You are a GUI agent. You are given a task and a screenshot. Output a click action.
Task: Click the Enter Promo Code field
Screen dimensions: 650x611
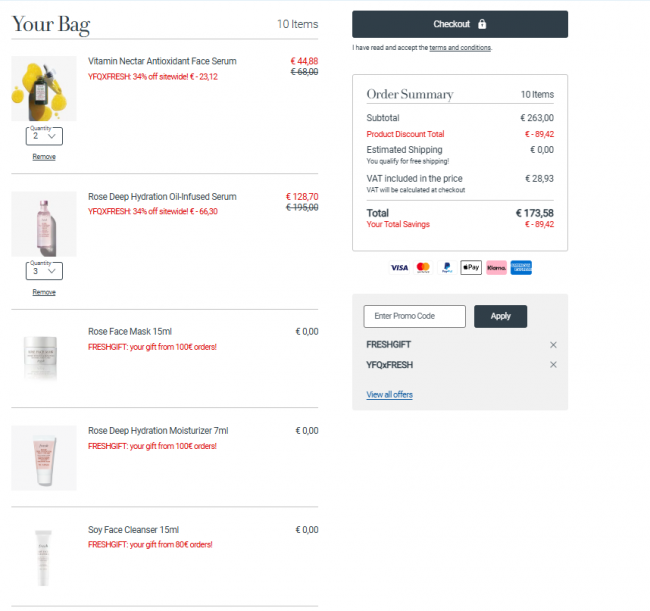tap(415, 316)
